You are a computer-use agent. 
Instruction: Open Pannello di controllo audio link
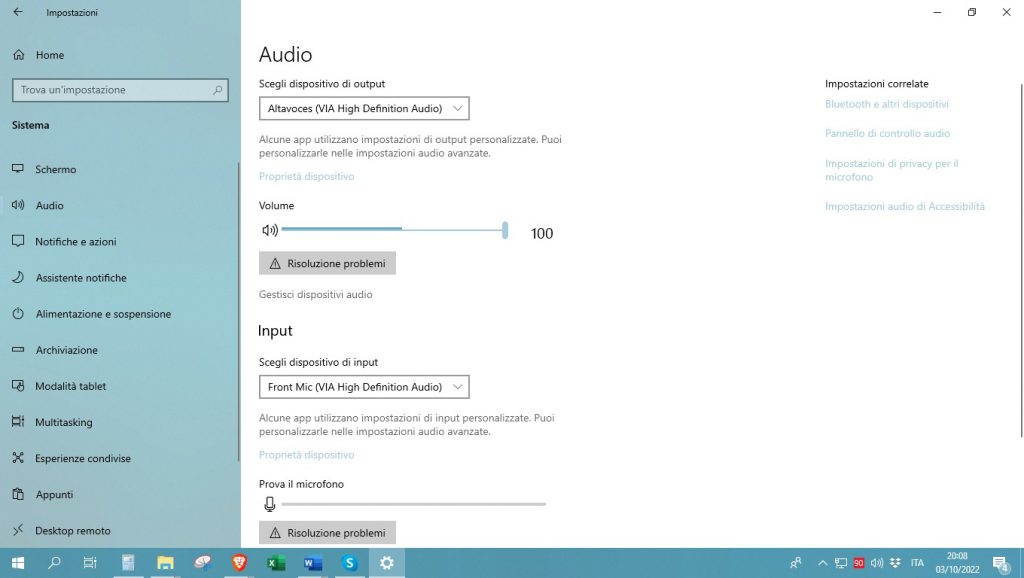pyautogui.click(x=887, y=133)
